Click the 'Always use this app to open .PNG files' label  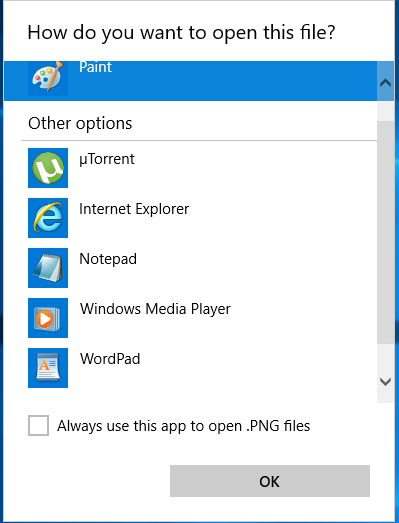[183, 426]
